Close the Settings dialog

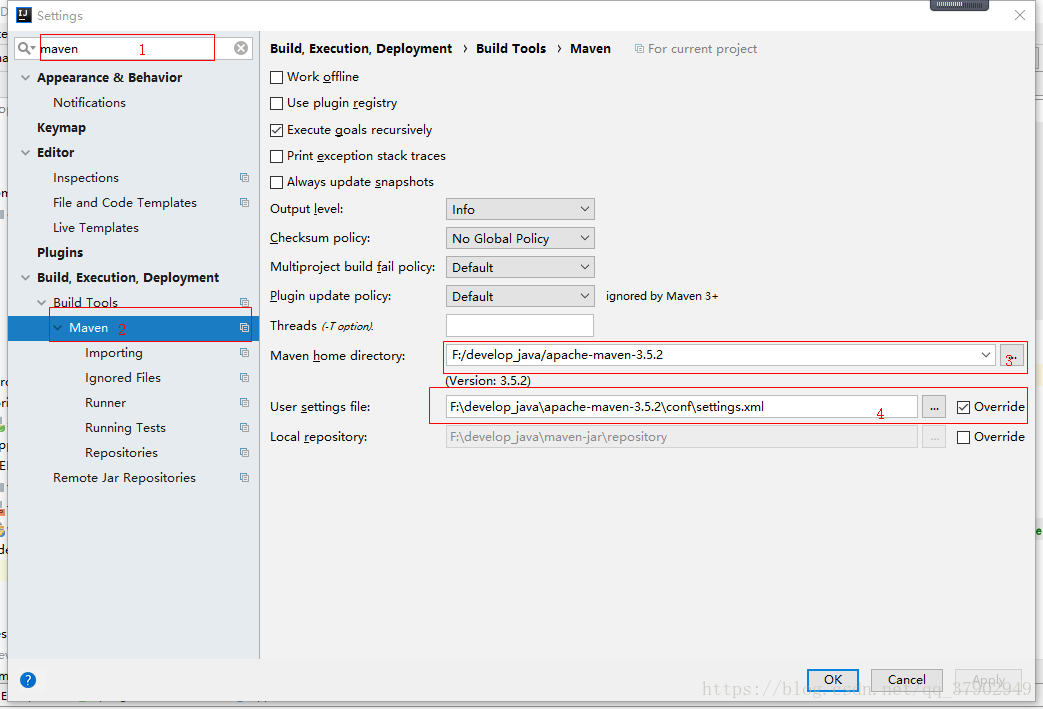(x=1020, y=15)
